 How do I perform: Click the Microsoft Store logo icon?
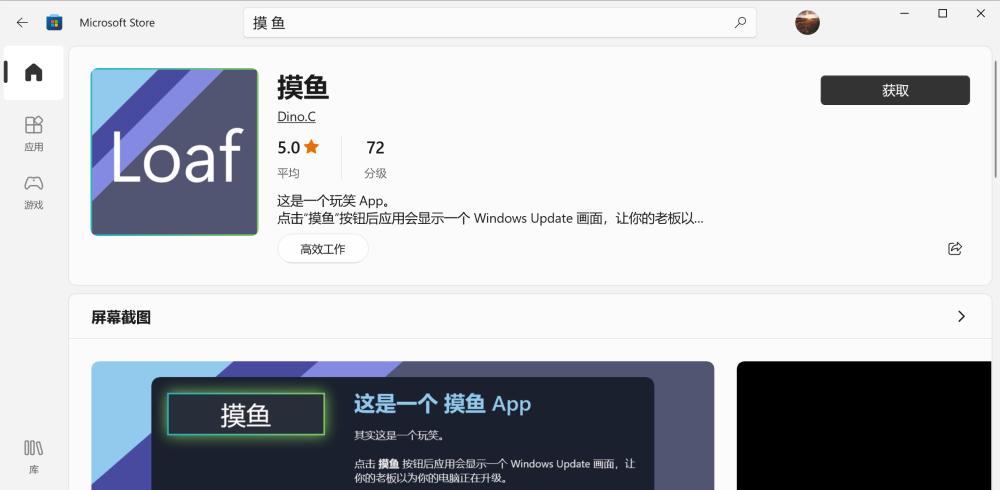coord(54,23)
